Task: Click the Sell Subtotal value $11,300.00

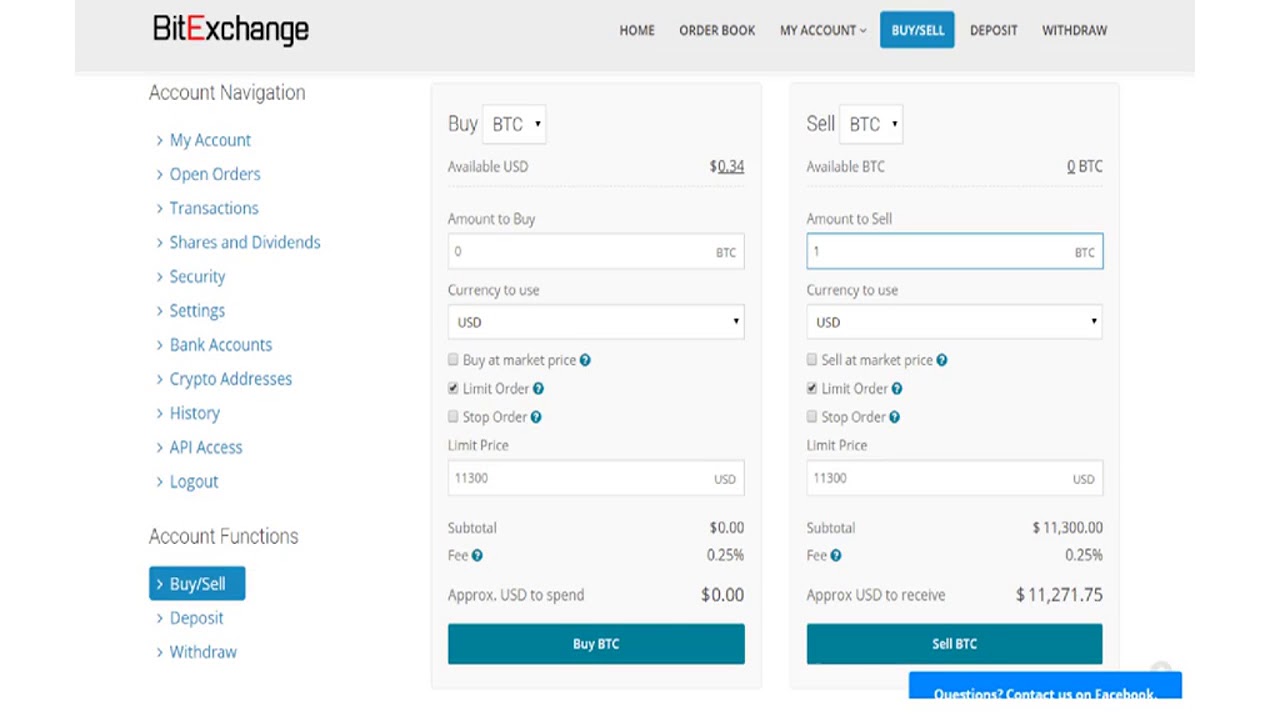Action: [1068, 528]
